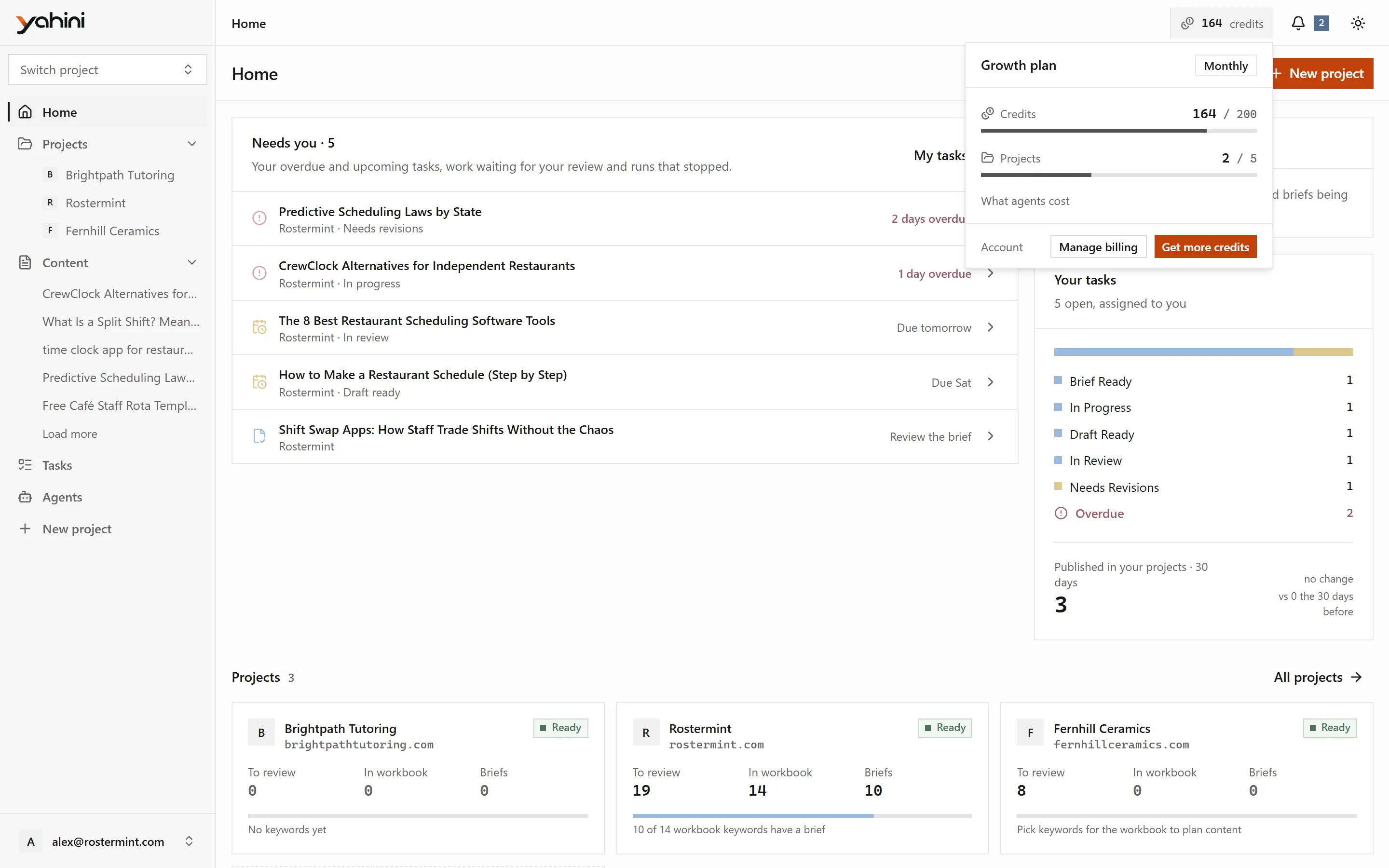Open the Rostermint project card
The width and height of the screenshot is (1389, 868).
point(802,778)
